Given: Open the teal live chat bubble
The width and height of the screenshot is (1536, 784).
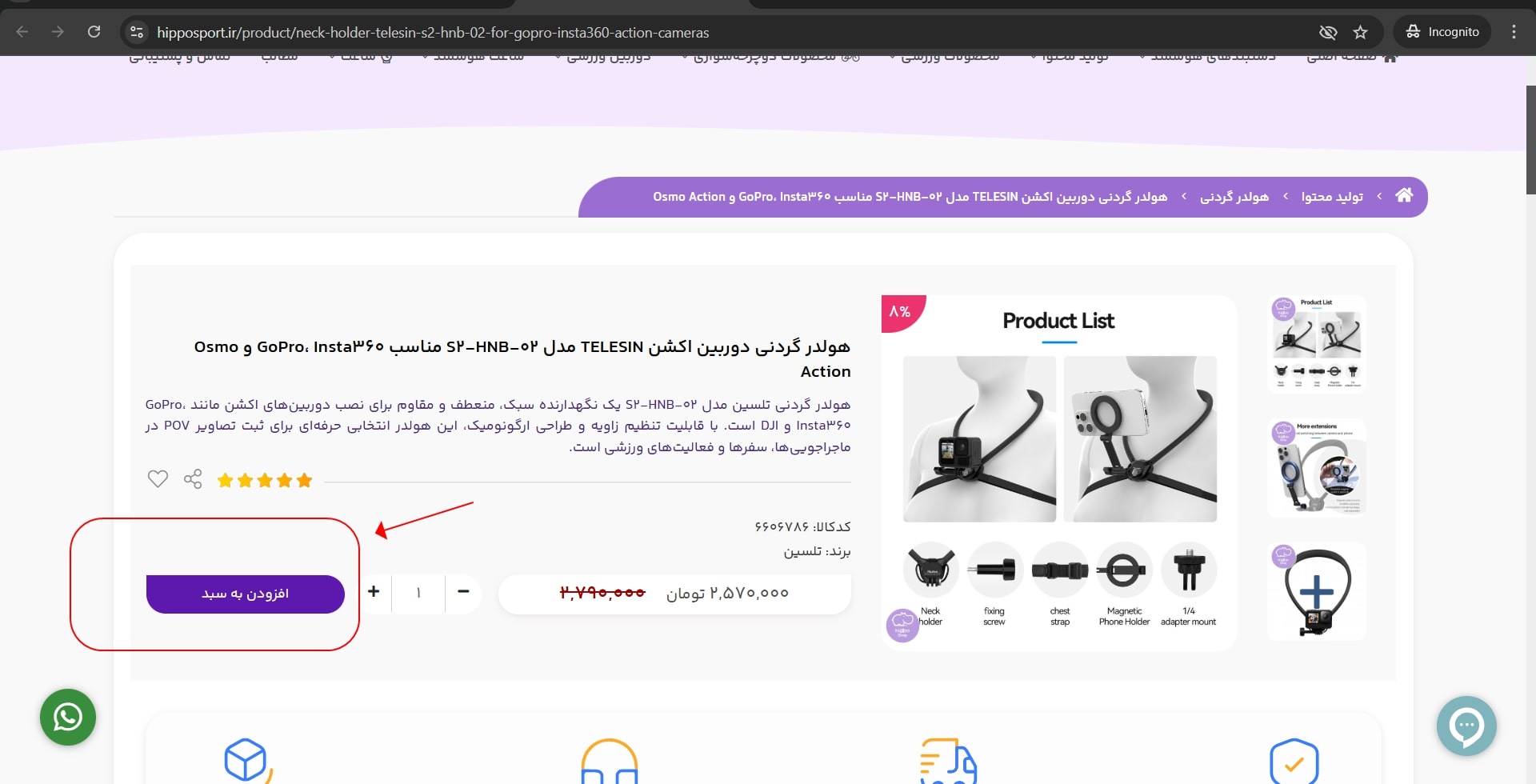Looking at the screenshot, I should (x=1466, y=726).
